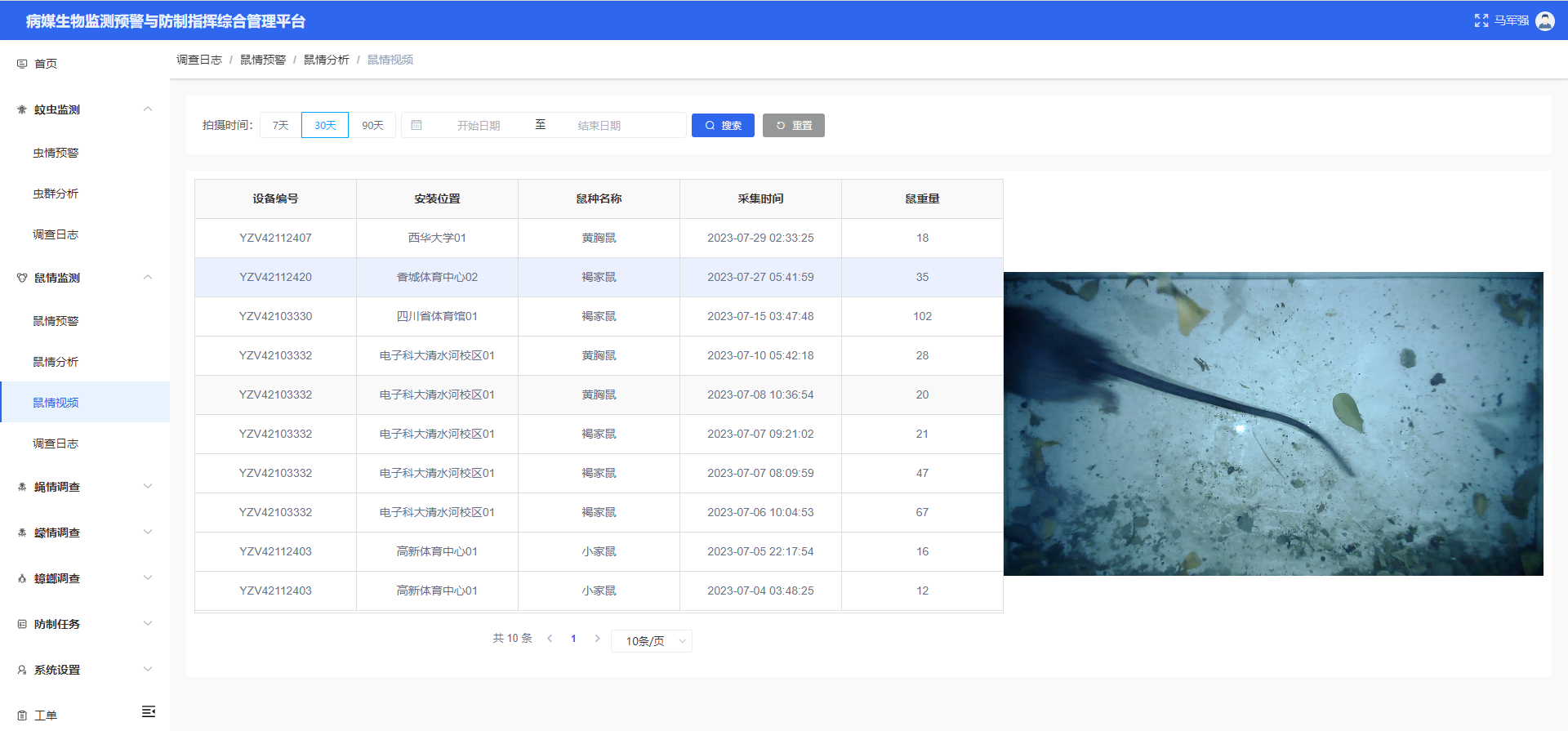Select the 30天 time range

pos(325,125)
